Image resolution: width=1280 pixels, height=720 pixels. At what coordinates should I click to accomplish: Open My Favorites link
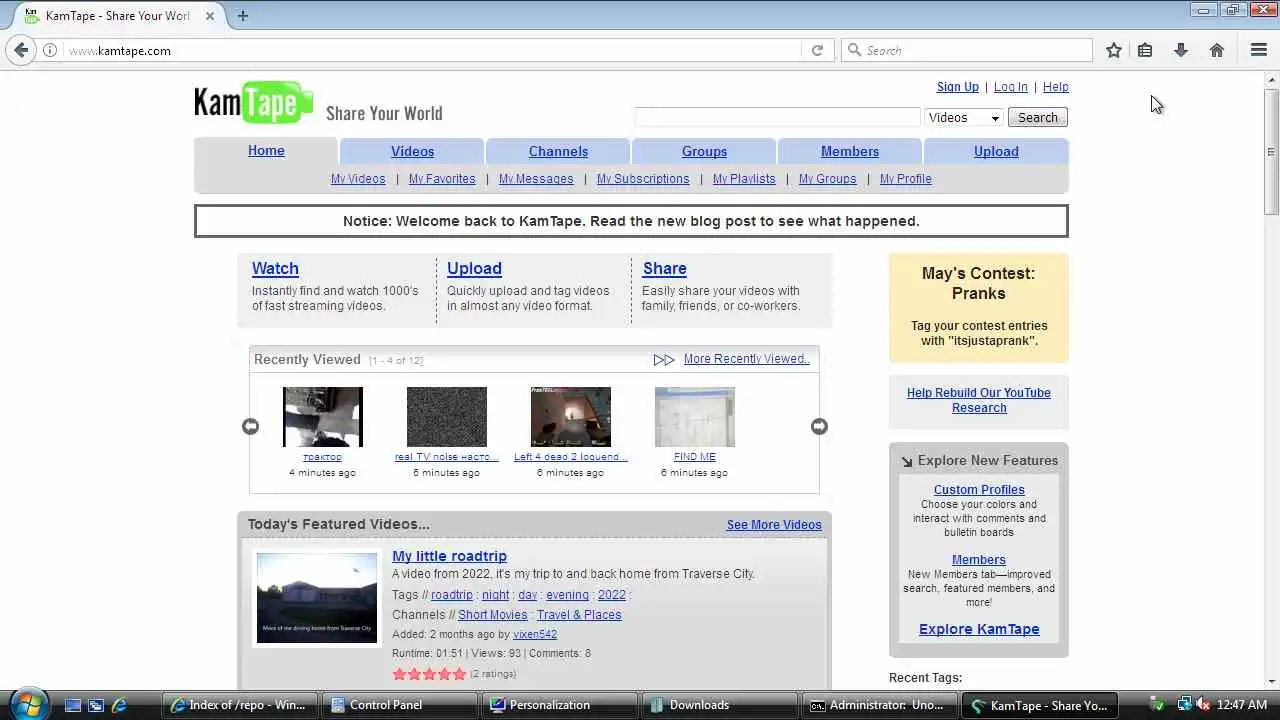pos(442,179)
